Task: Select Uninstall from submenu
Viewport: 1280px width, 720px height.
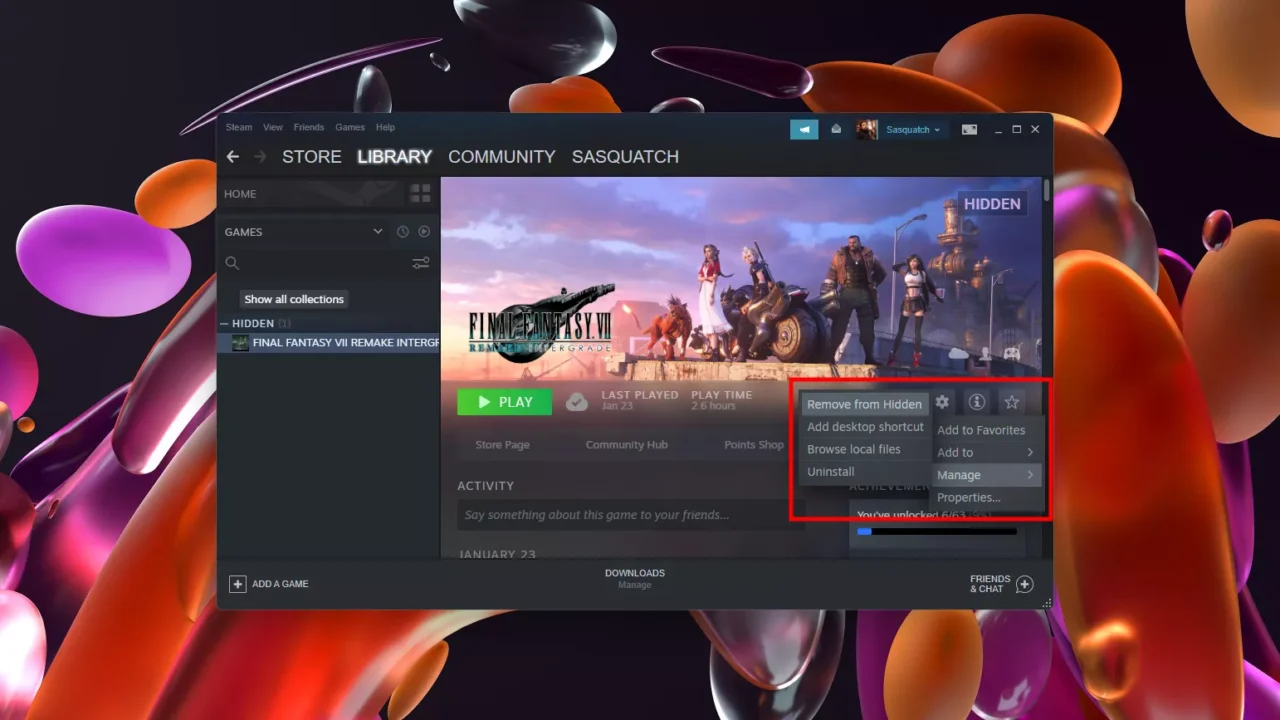Action: coord(865,471)
